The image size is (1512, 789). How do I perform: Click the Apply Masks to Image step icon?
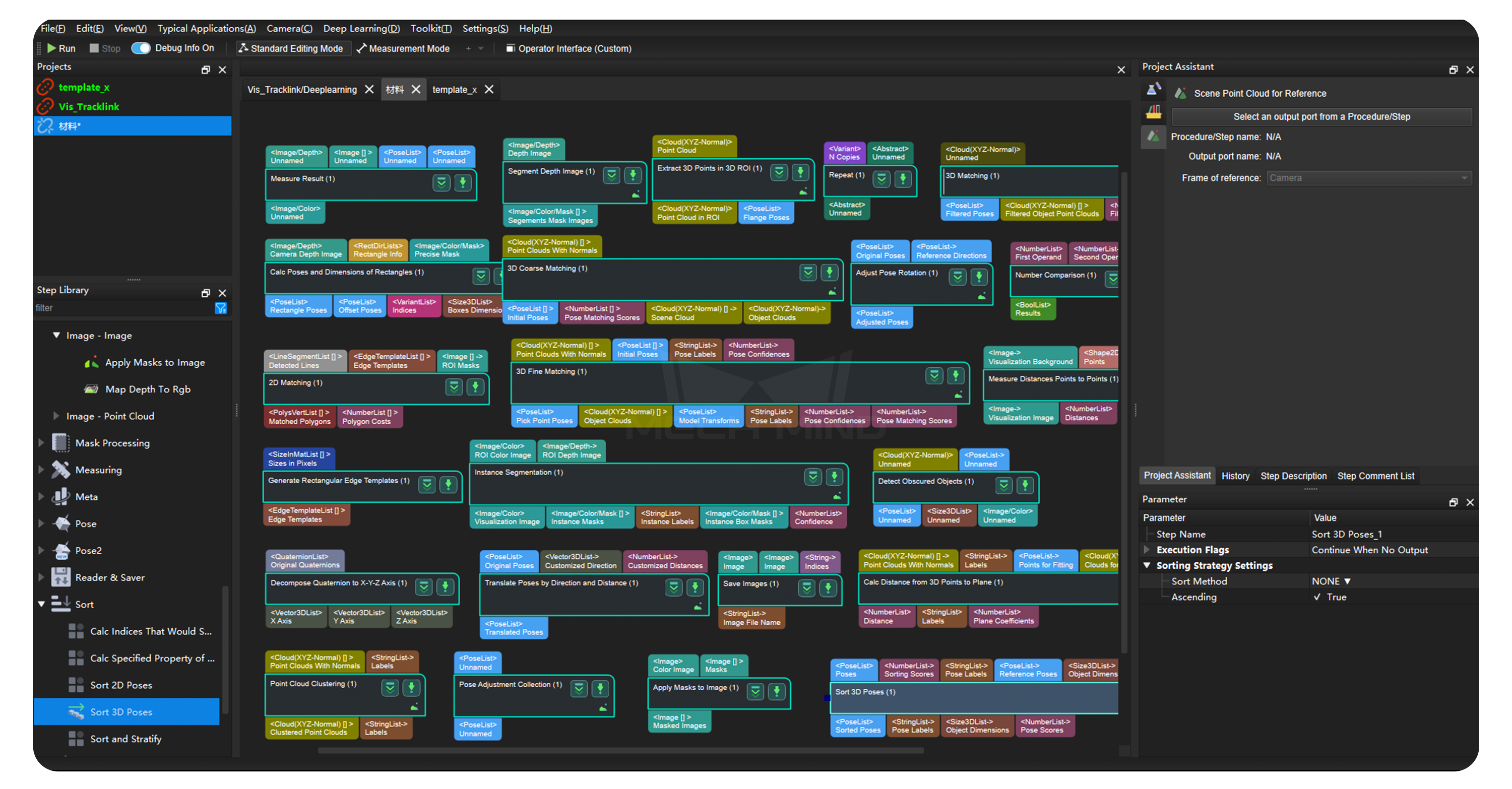point(92,363)
